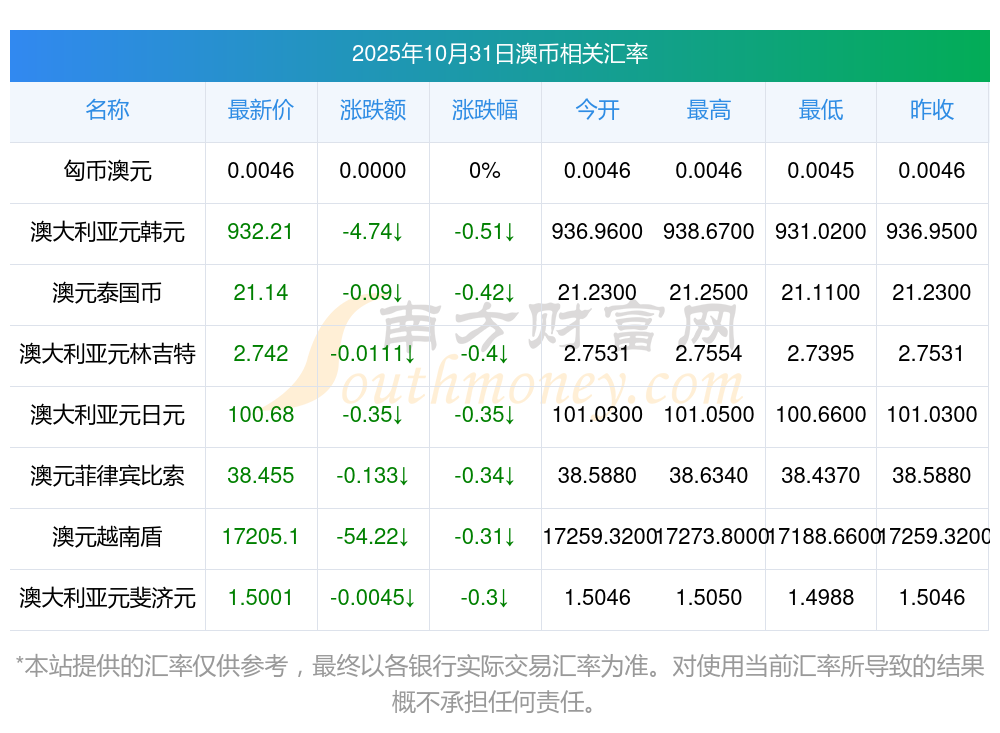This screenshot has width=1000, height=733.
Task: Click change percent -0.34↓
Action: (485, 476)
